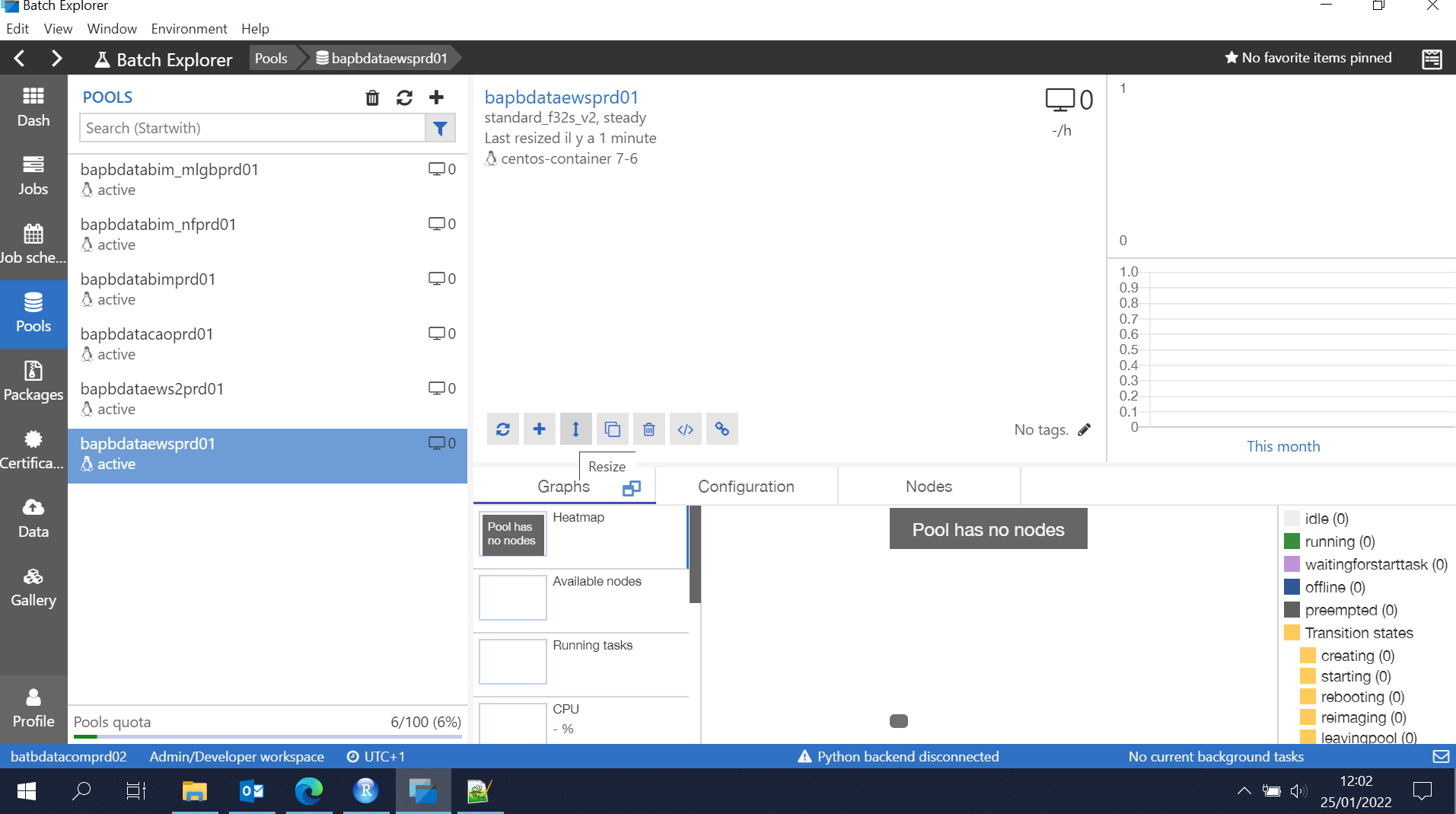Open the pools filter options
1456x814 pixels.
coord(440,128)
